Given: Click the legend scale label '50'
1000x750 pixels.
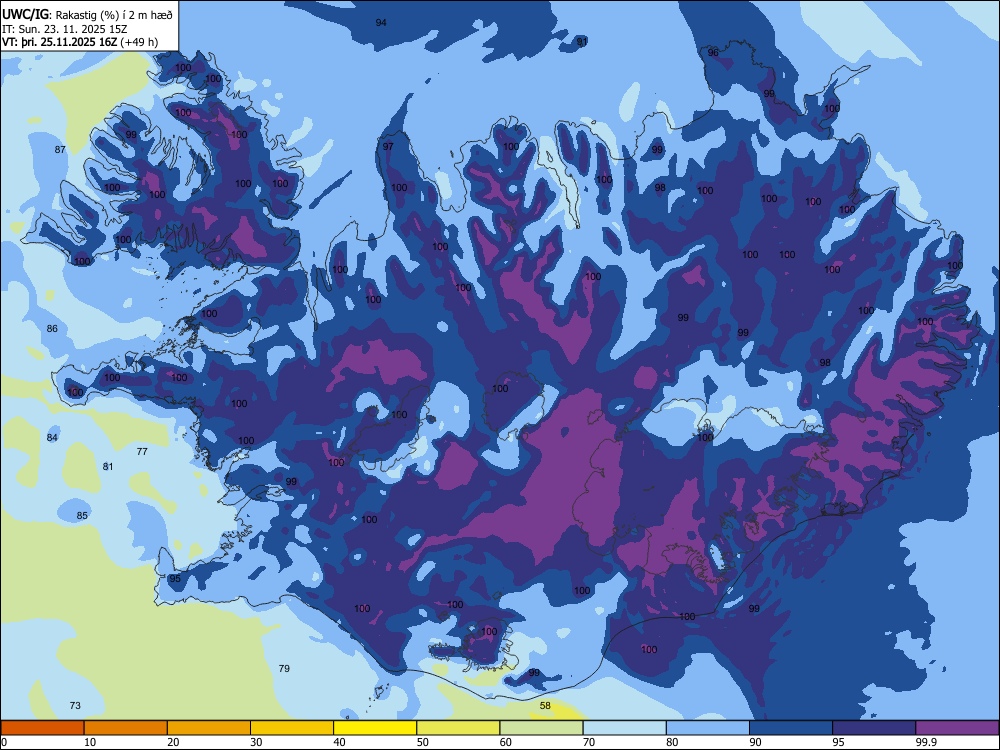Looking at the screenshot, I should pos(423,742).
